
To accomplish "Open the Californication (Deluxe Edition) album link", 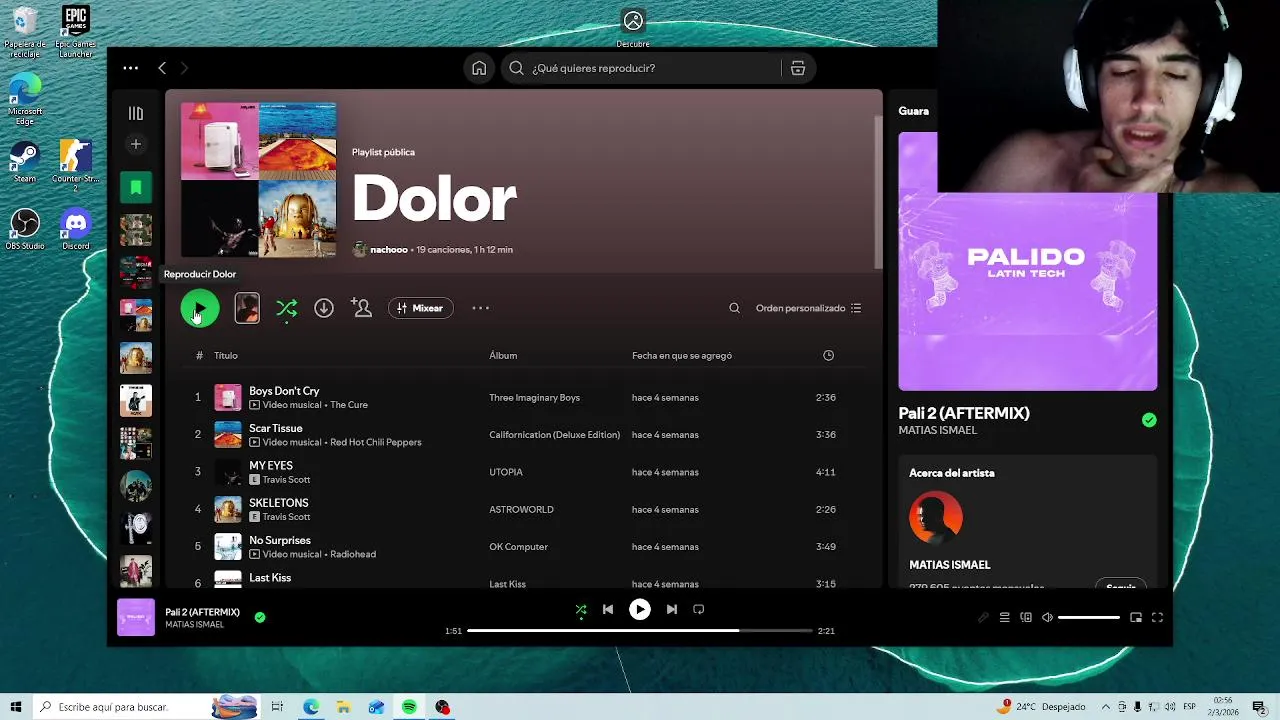I will coord(554,435).
